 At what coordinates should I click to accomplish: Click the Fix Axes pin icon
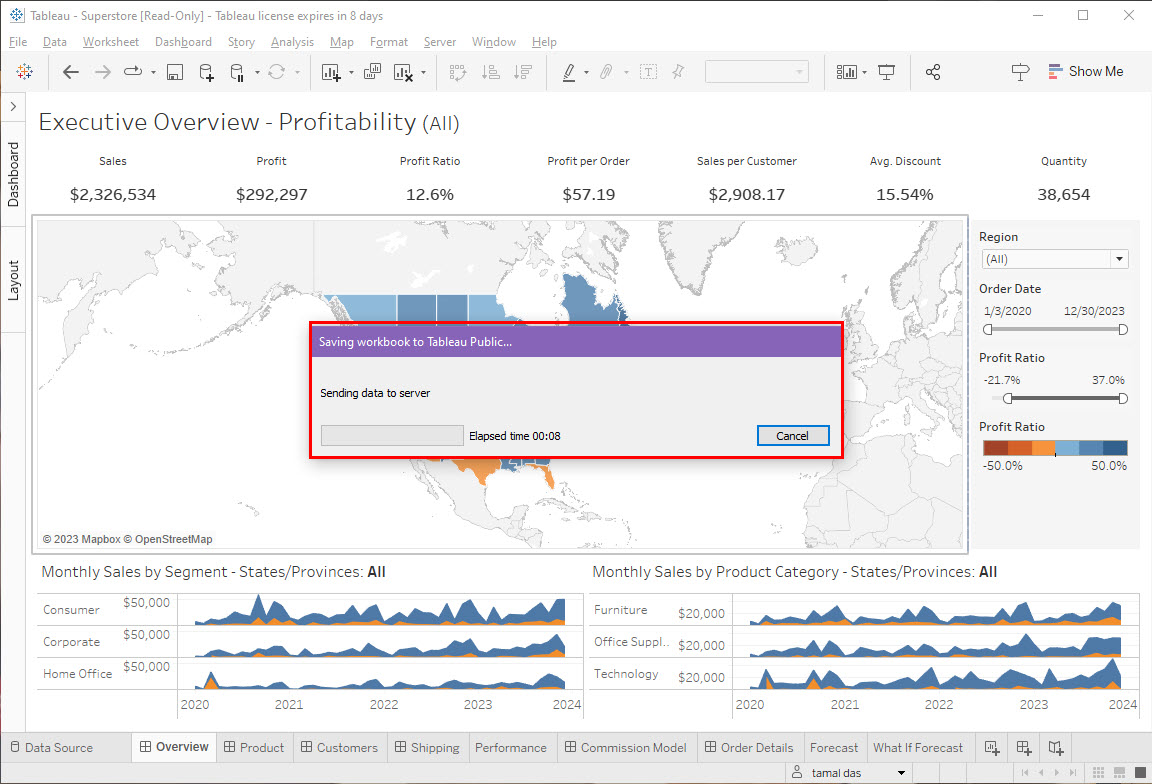[x=678, y=71]
